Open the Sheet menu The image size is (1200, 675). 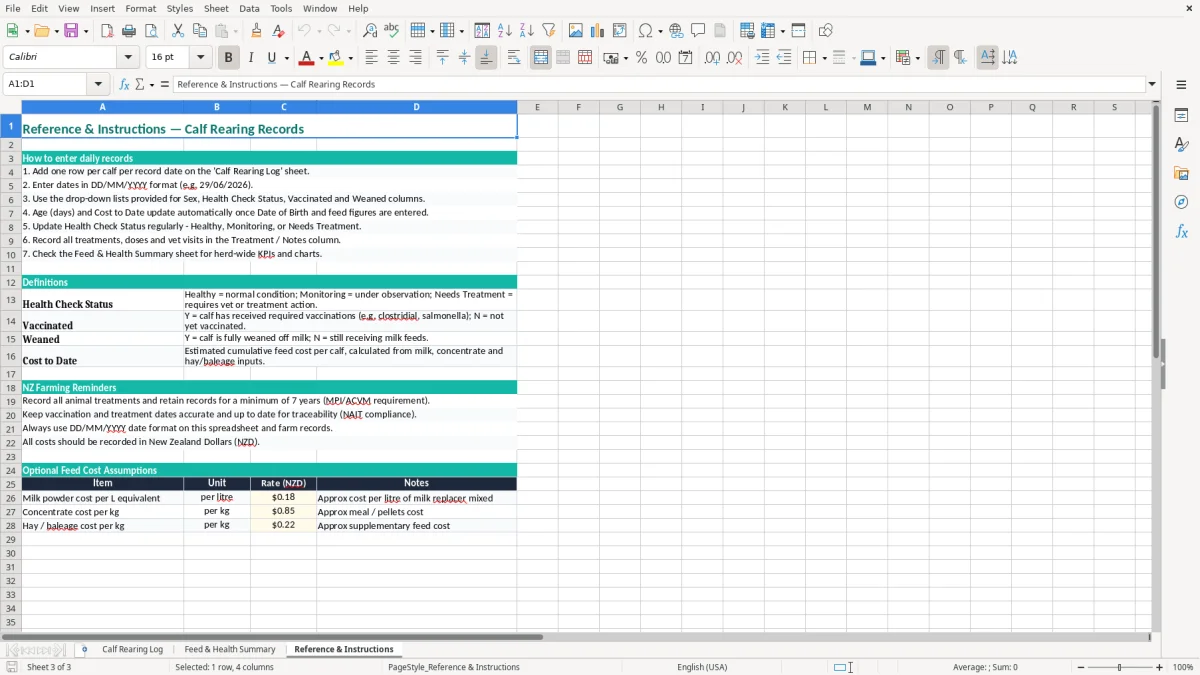coord(216,8)
